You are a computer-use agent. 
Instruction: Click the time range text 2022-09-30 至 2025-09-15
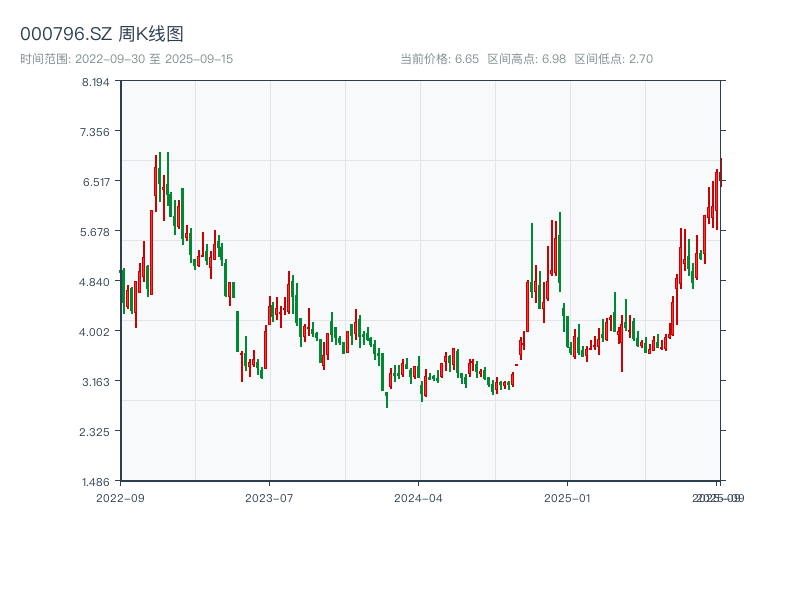tap(127, 59)
